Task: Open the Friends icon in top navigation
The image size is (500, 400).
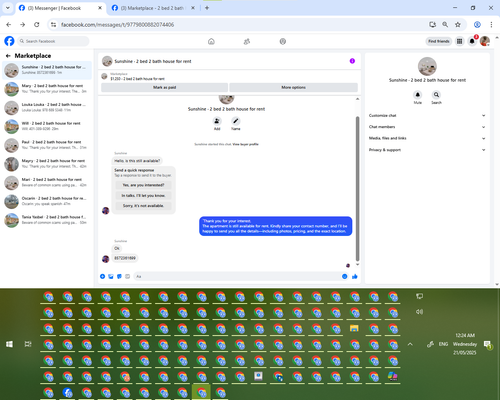Action: coord(247,41)
